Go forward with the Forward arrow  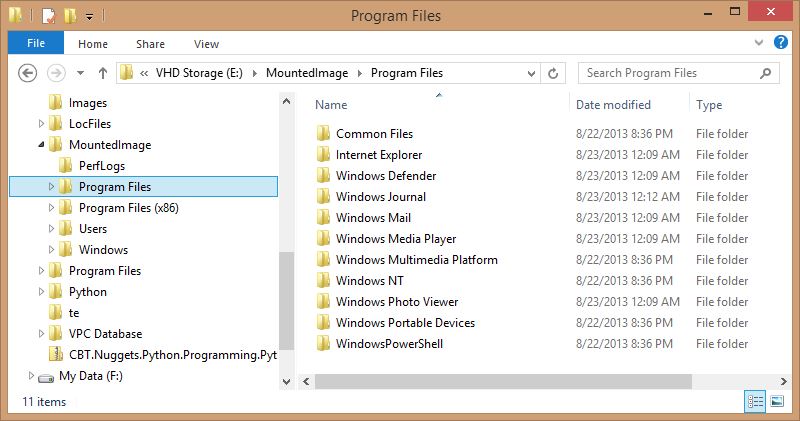click(x=56, y=73)
